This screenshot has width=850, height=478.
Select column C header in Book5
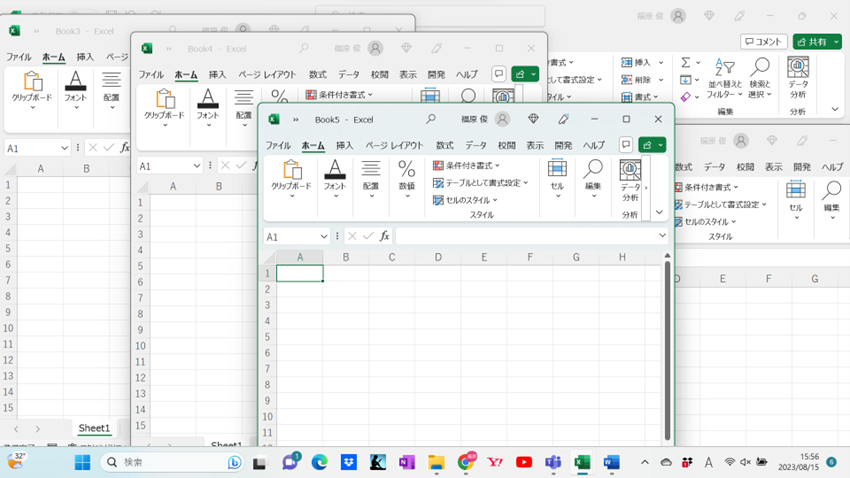point(392,257)
